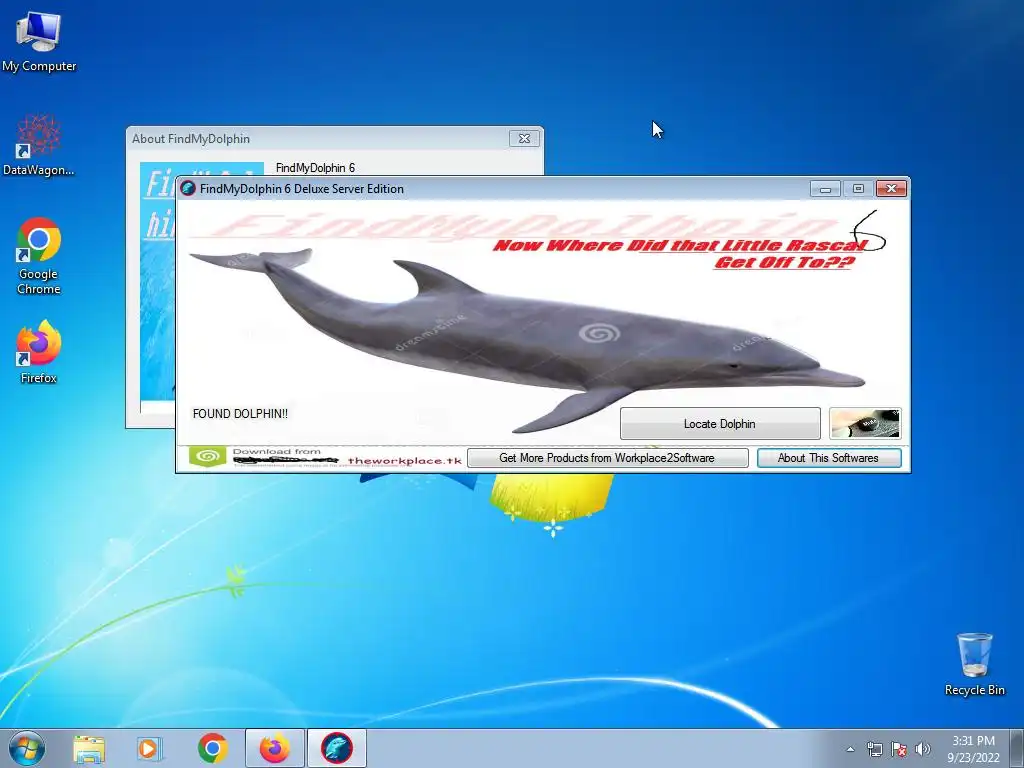Close the About FindMyDolphin dialog
Screen dimensions: 1024x768
[x=524, y=138]
